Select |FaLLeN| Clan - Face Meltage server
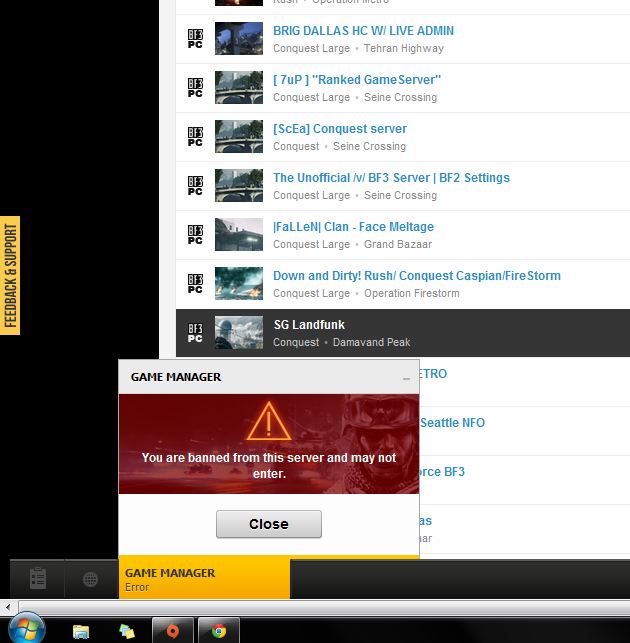630x643 pixels. click(x=354, y=227)
